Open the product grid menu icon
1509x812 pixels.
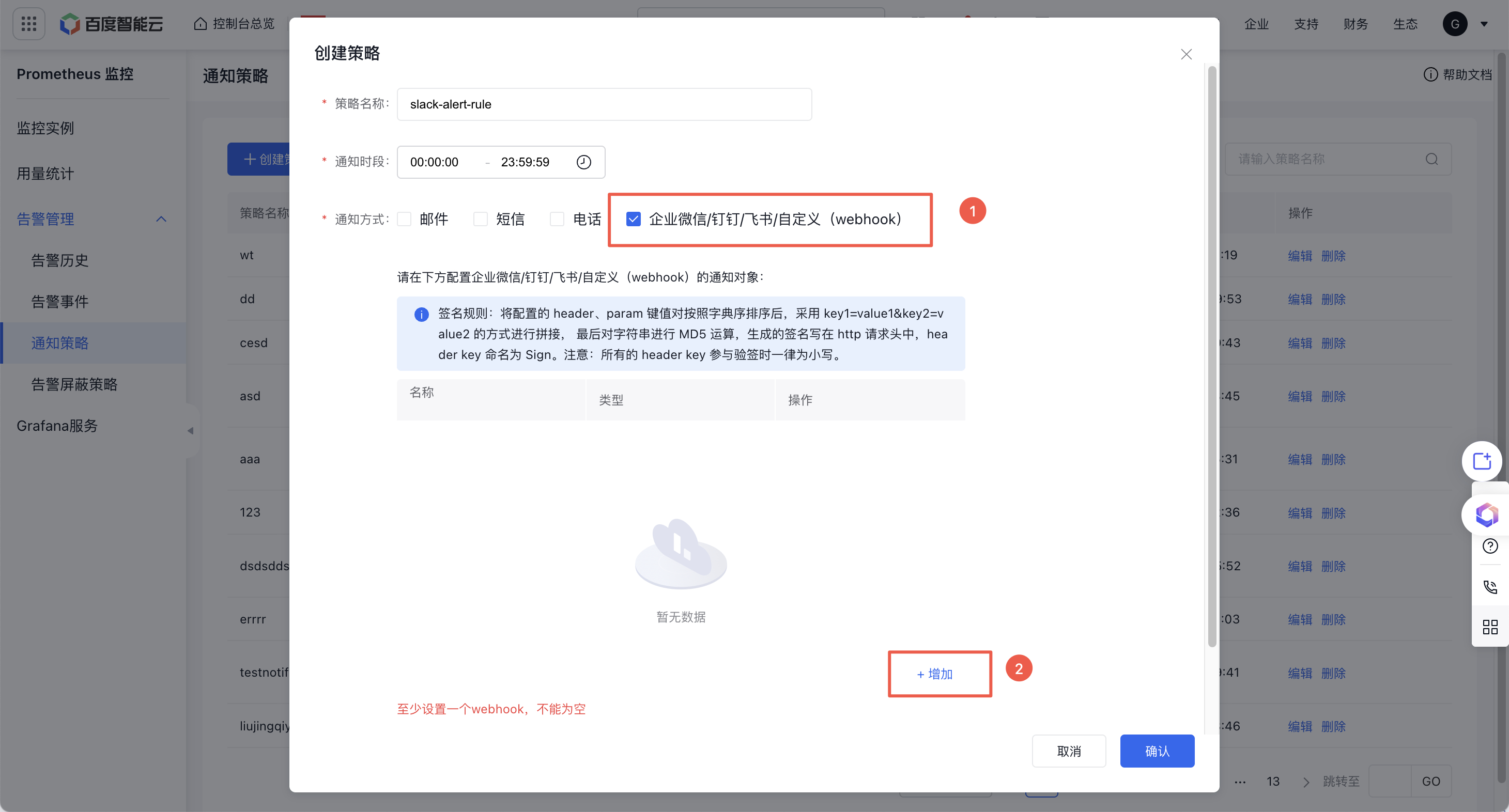pyautogui.click(x=29, y=24)
